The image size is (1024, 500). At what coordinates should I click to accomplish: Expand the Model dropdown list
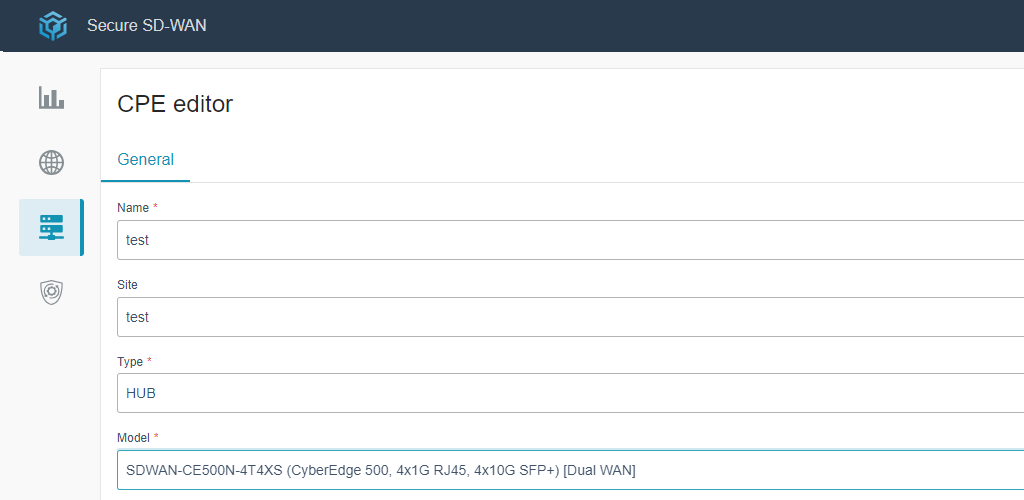pyautogui.click(x=570, y=470)
